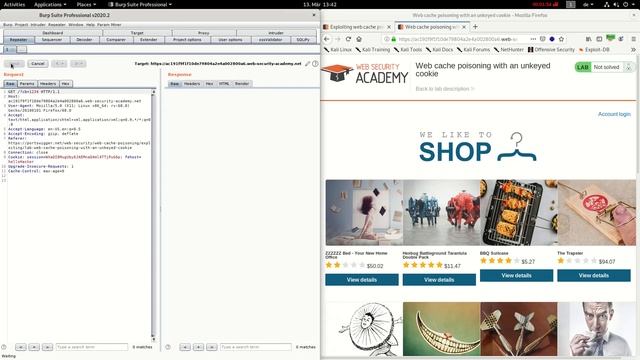640x360 pixels.
Task: Open the Project options tab
Action: pyautogui.click(x=187, y=40)
